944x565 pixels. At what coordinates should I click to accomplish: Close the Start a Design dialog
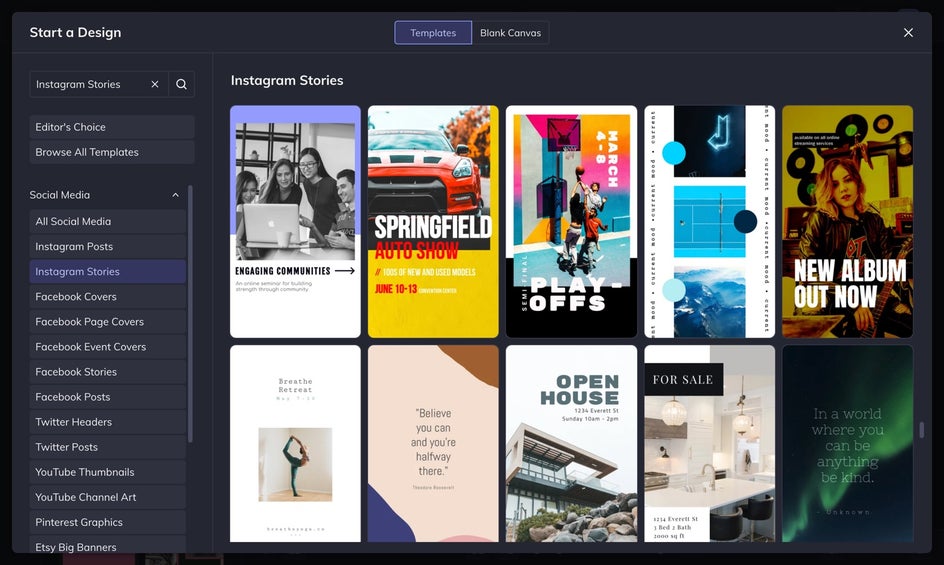(908, 33)
